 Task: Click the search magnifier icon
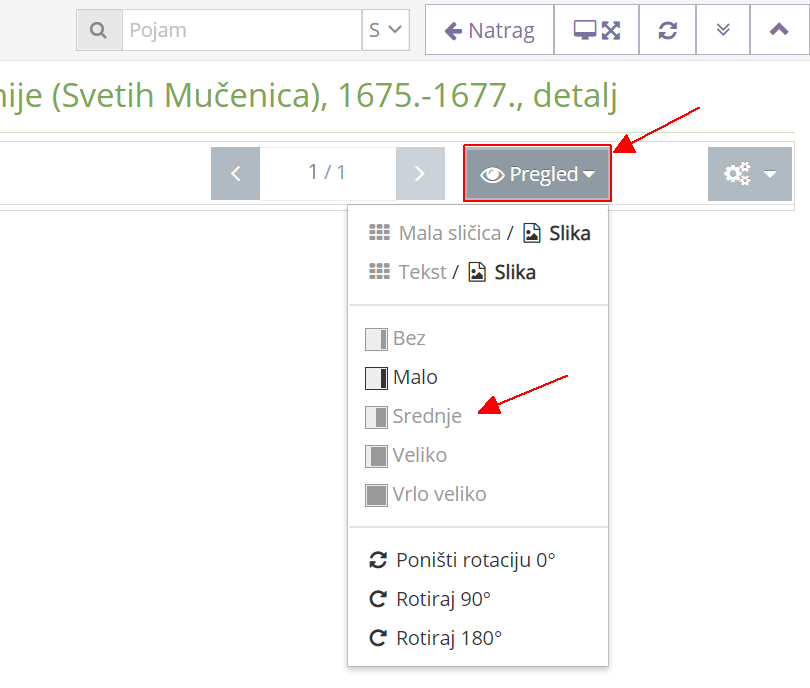pos(99,30)
